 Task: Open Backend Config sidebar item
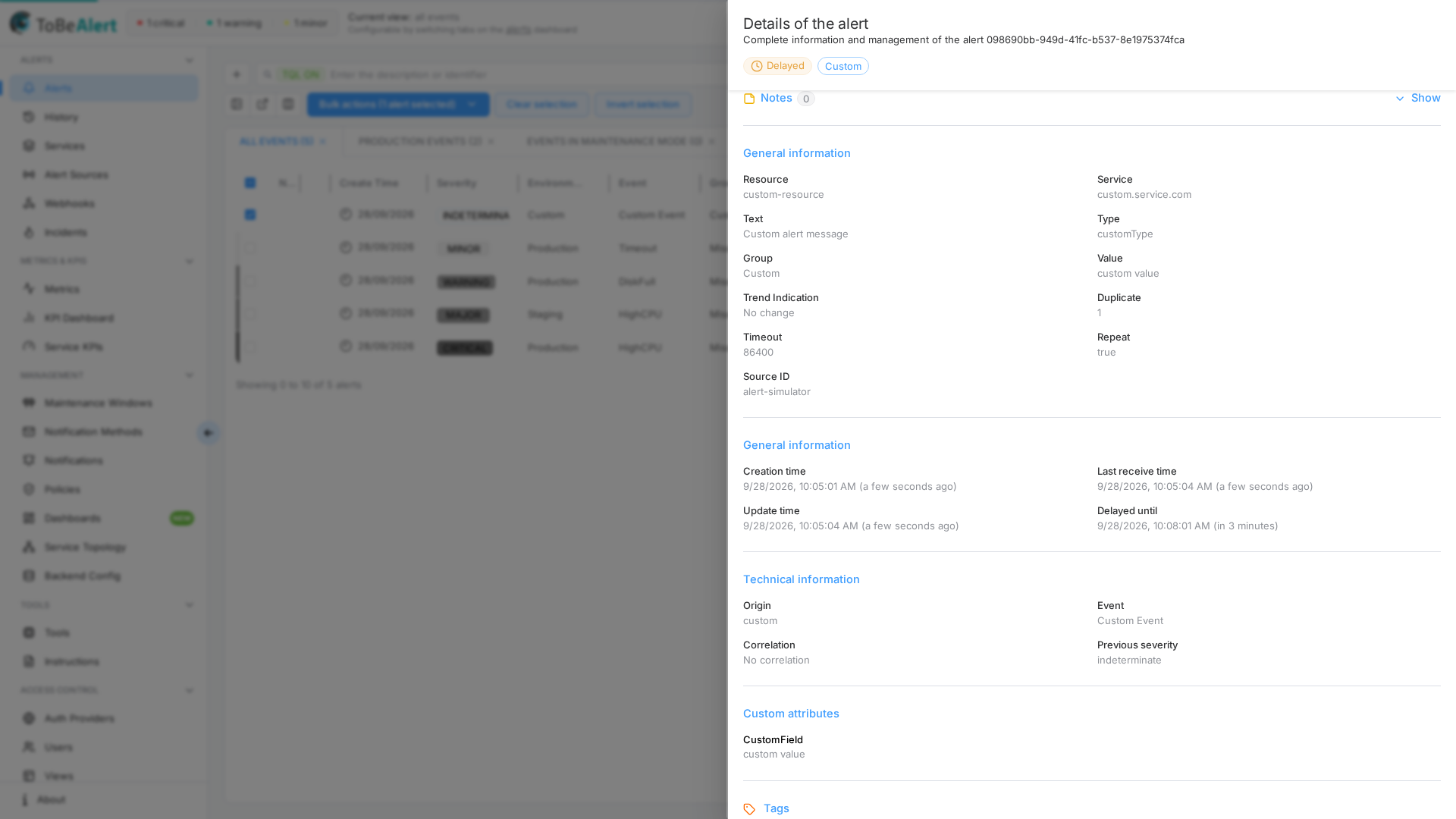tap(103, 576)
